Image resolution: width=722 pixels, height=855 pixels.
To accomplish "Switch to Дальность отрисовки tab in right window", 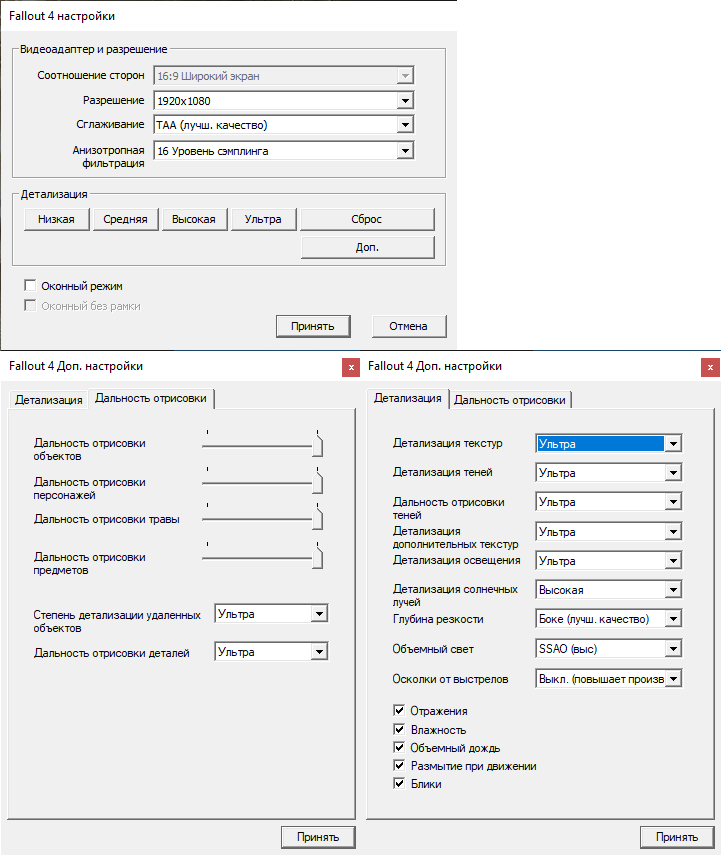I will 510,400.
